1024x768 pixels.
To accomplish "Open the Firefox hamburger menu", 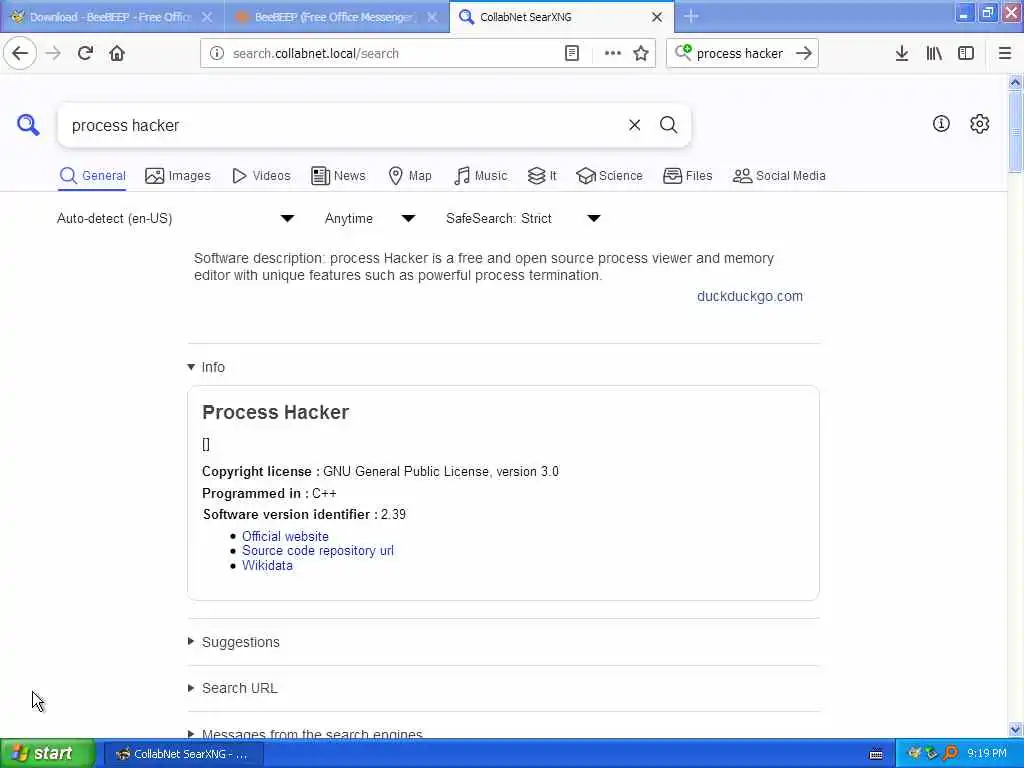I will [x=1005, y=54].
